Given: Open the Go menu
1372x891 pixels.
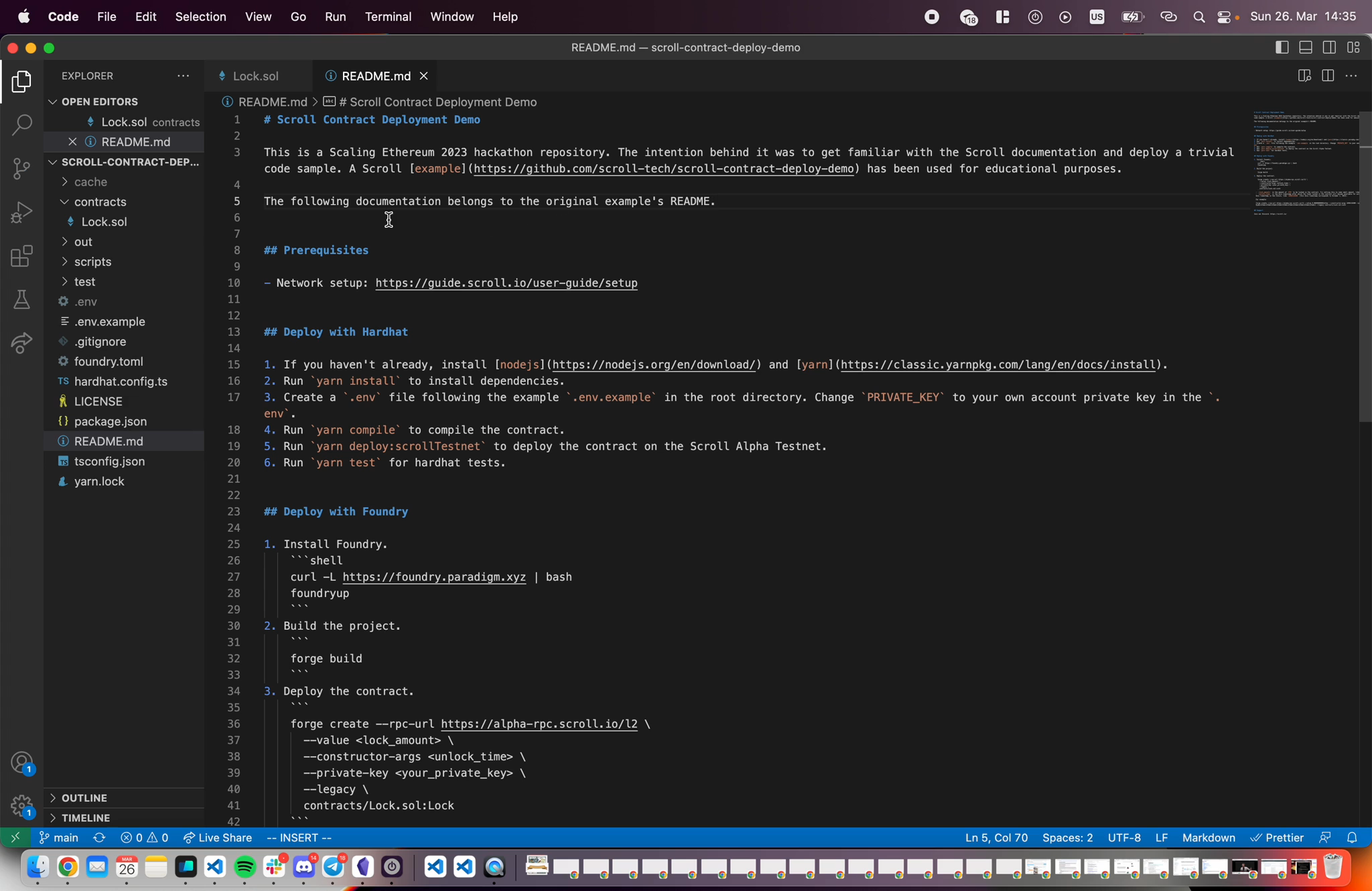Looking at the screenshot, I should (298, 17).
